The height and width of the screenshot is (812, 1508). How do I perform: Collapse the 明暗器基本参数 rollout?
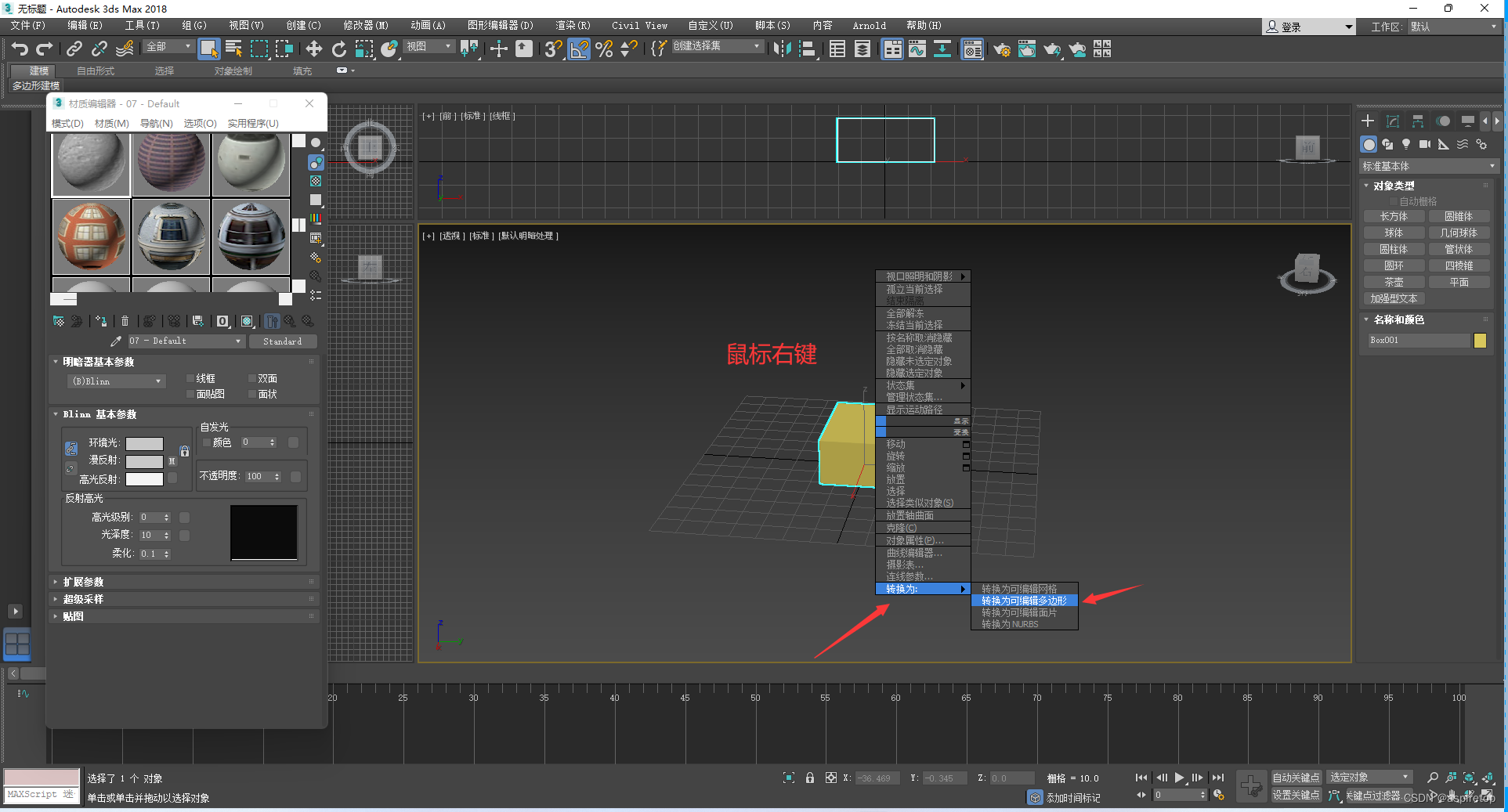pos(56,362)
